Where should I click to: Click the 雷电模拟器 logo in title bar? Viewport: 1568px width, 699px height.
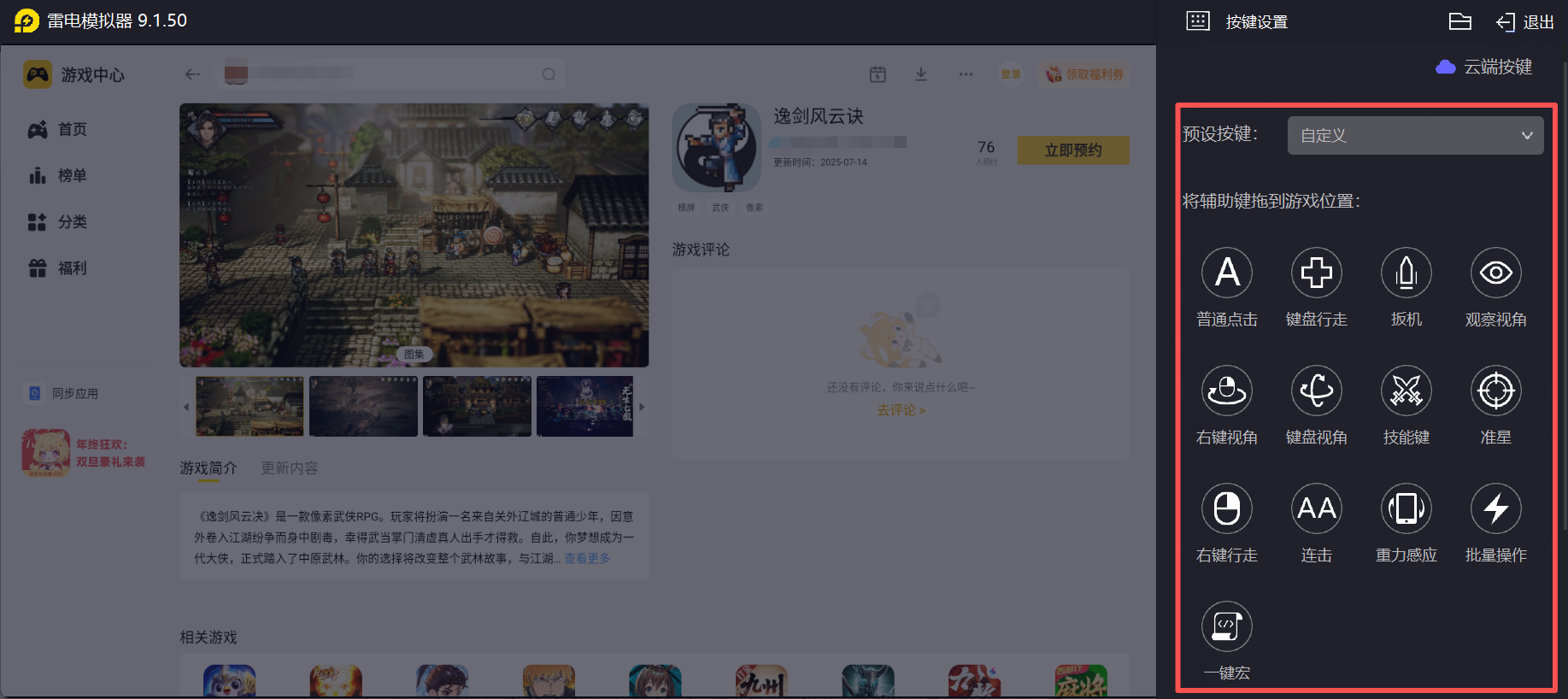point(26,21)
